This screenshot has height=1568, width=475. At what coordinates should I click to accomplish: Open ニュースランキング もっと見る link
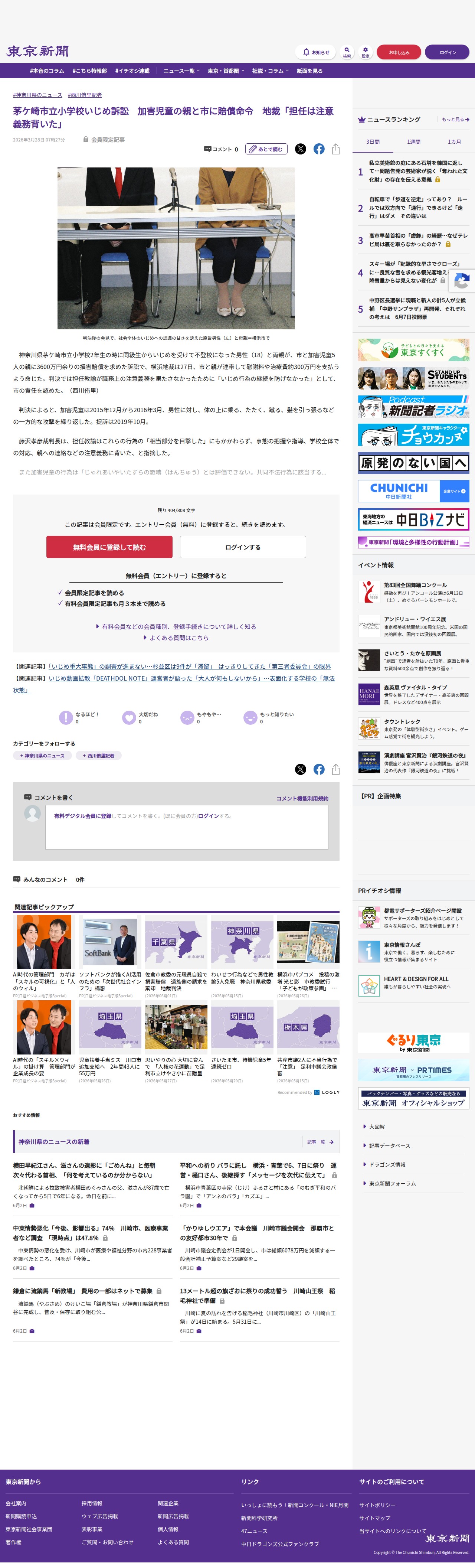455,120
